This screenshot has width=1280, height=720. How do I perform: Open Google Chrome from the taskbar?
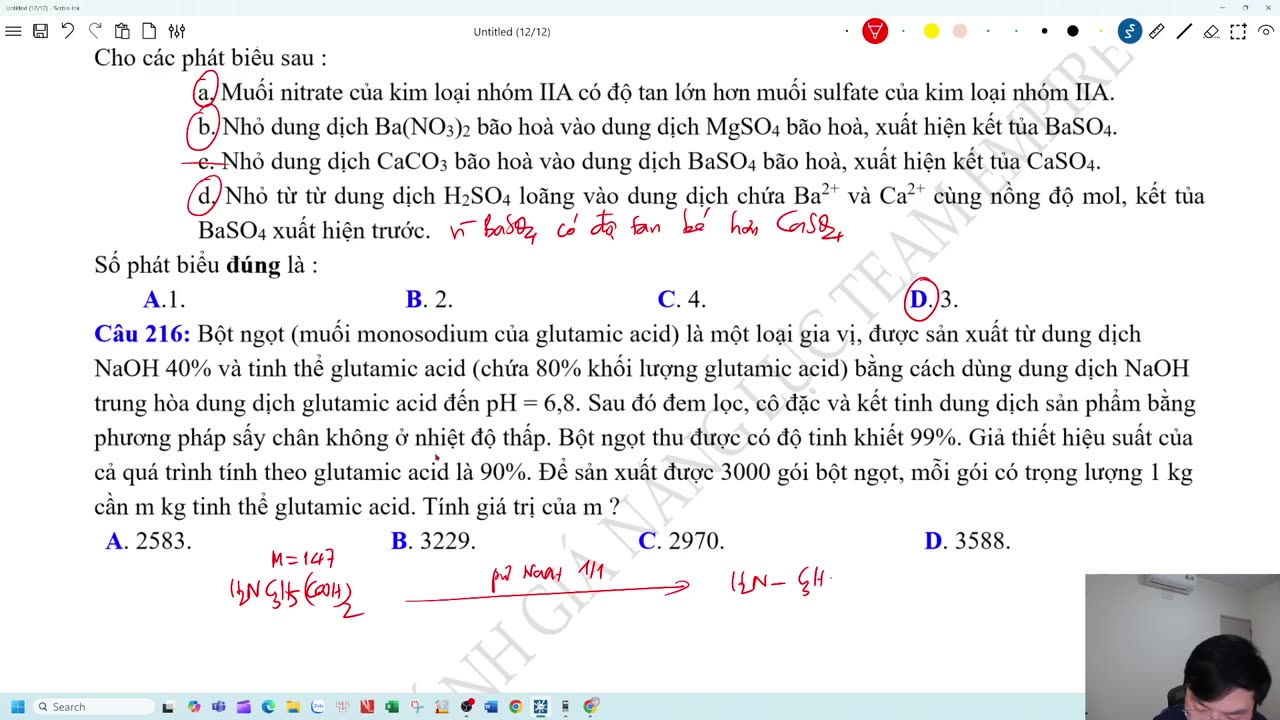515,707
